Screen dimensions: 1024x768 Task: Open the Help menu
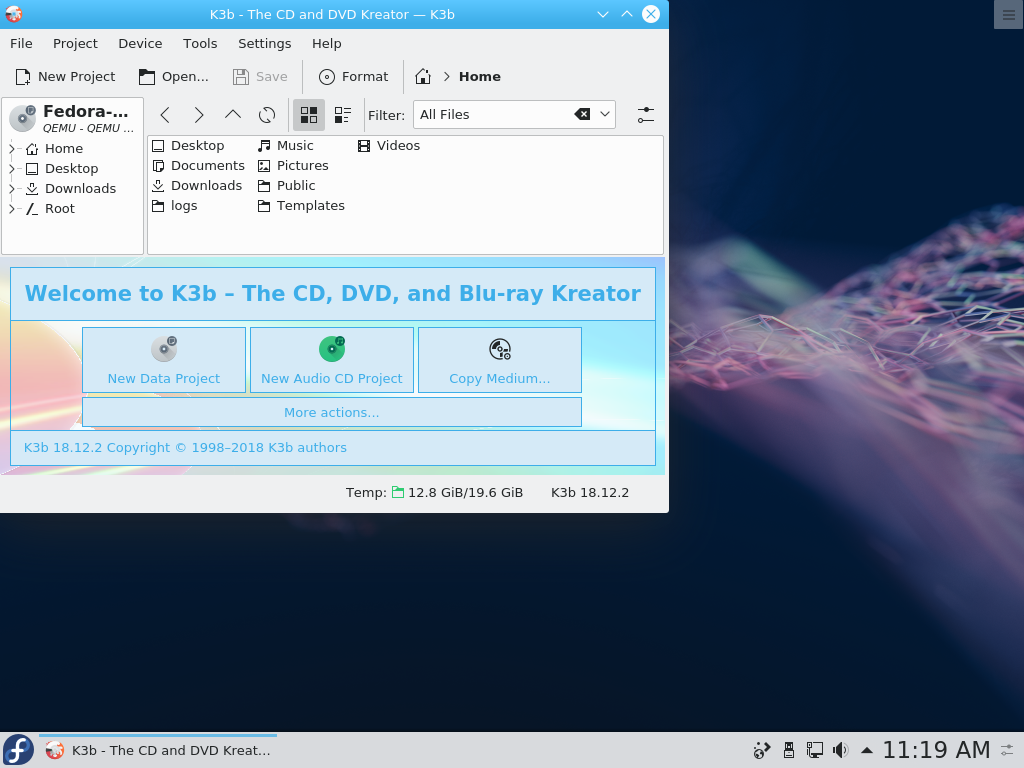(x=327, y=43)
